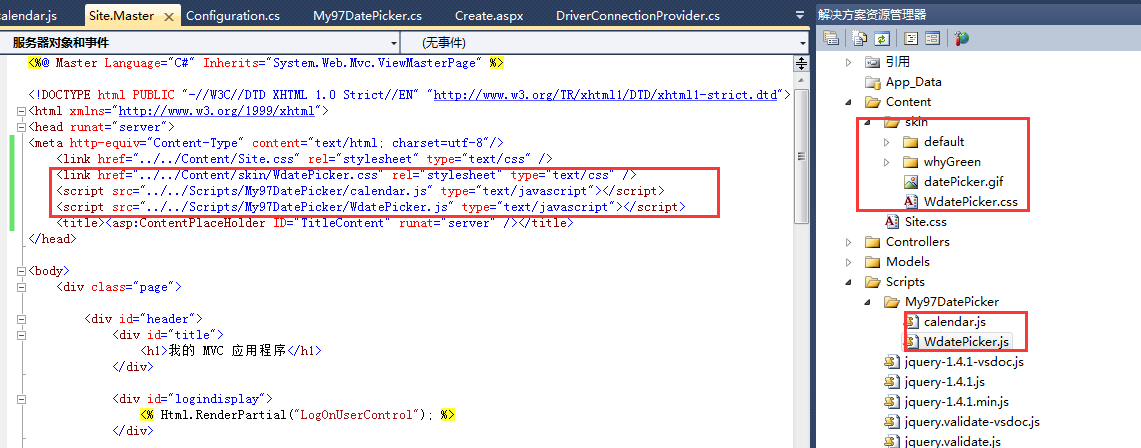1141x448 pixels.
Task: Collapse the <html> outlining region
Action: pos(20,111)
